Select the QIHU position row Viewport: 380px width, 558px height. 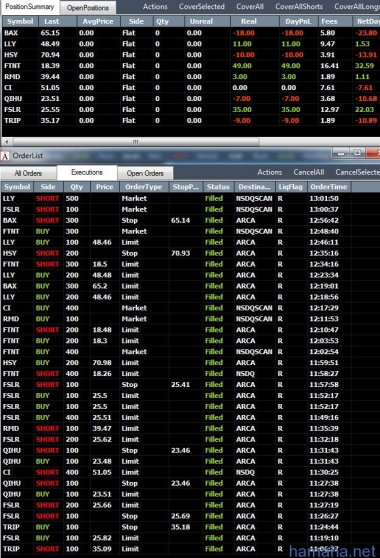191,99
